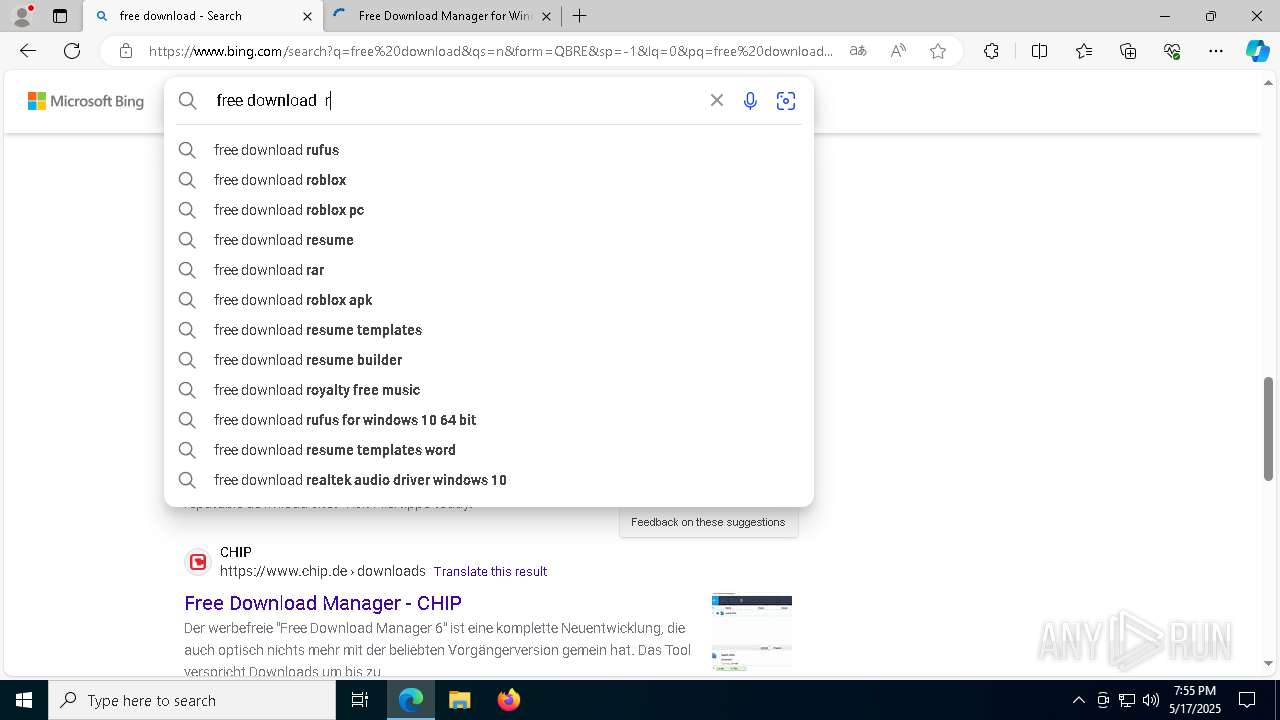Click the Microsoft Bing logo
Viewport: 1280px width, 720px height.
(86, 101)
